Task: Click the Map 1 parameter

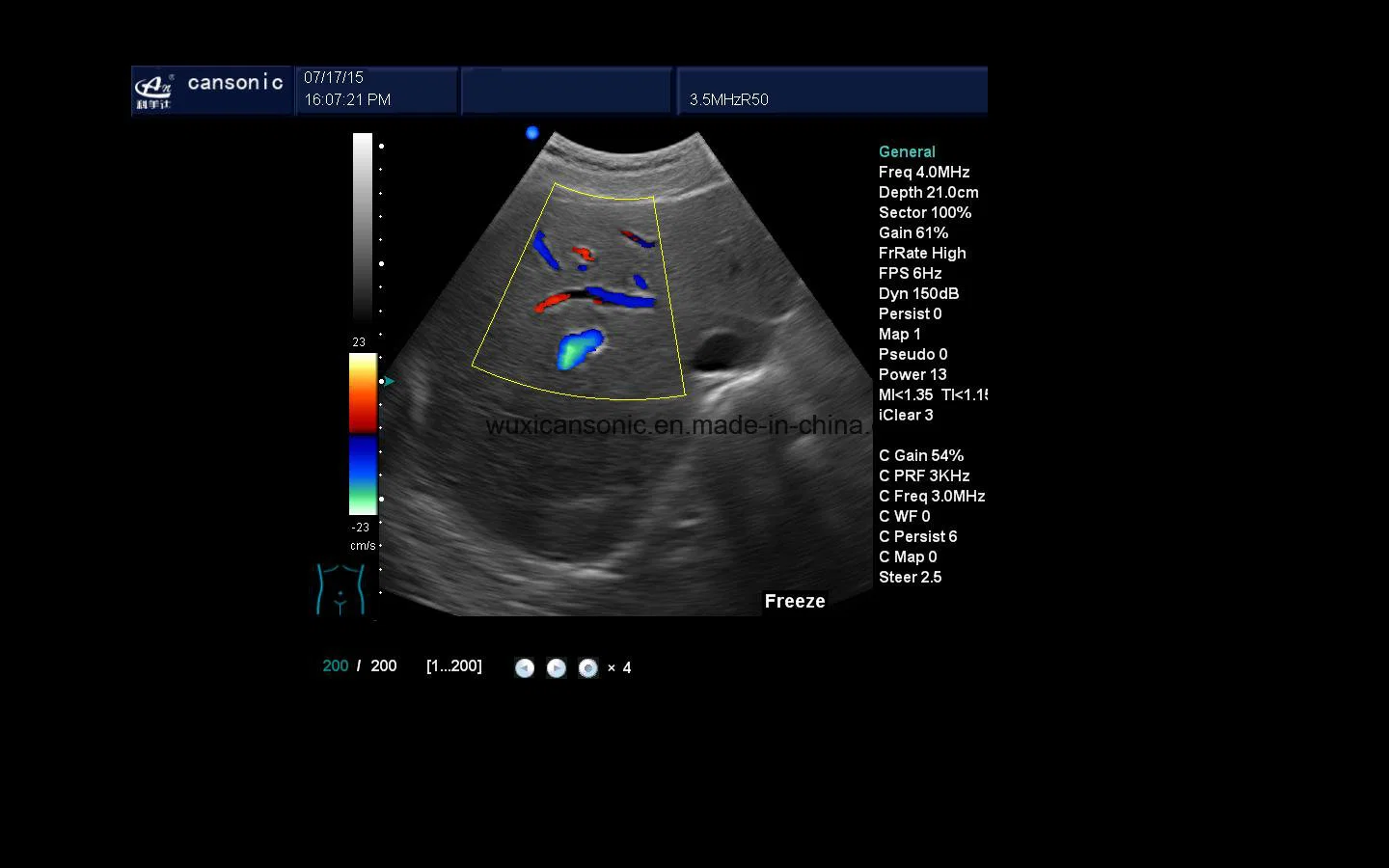Action: point(900,334)
